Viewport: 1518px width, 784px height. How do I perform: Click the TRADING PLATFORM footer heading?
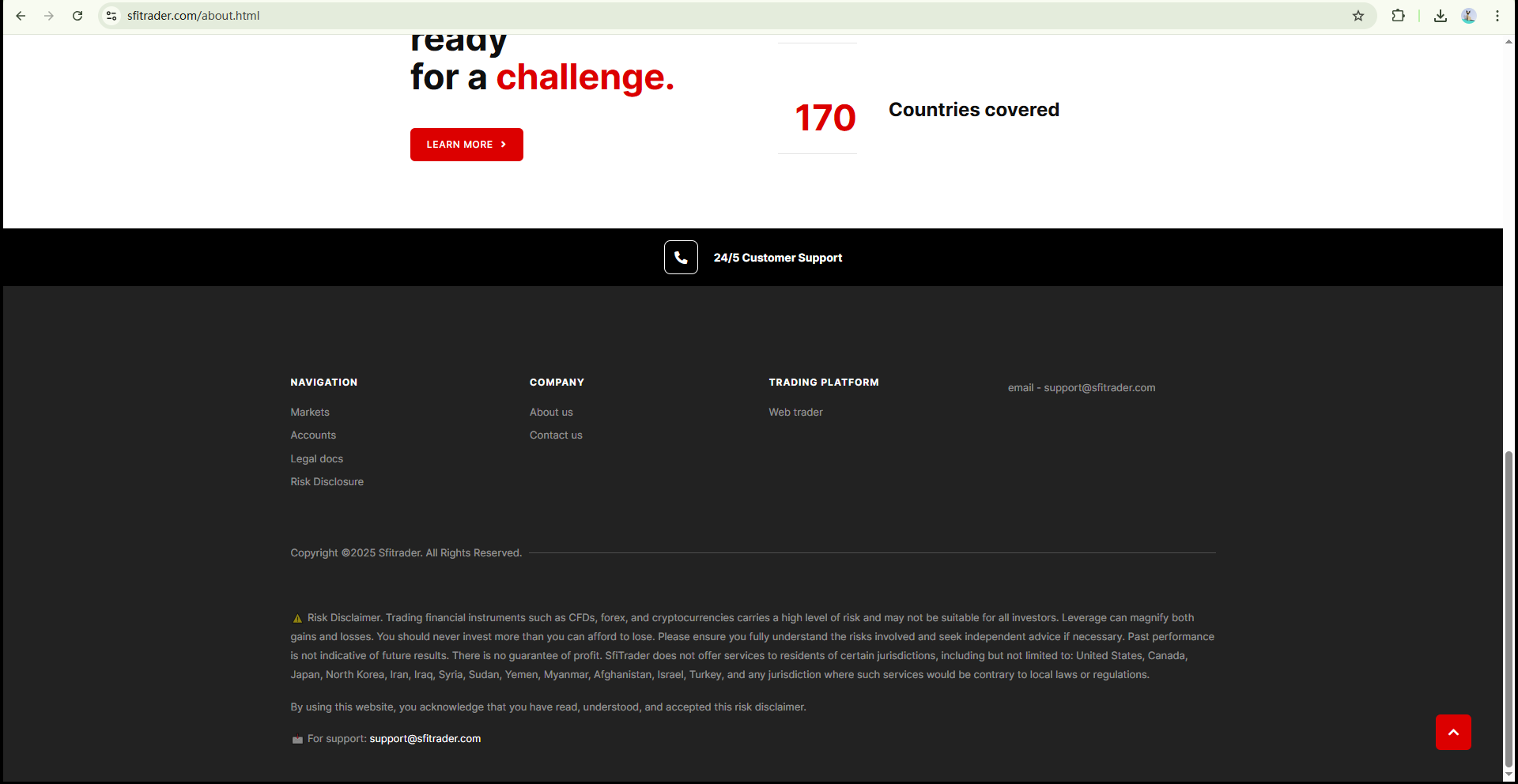[824, 383]
